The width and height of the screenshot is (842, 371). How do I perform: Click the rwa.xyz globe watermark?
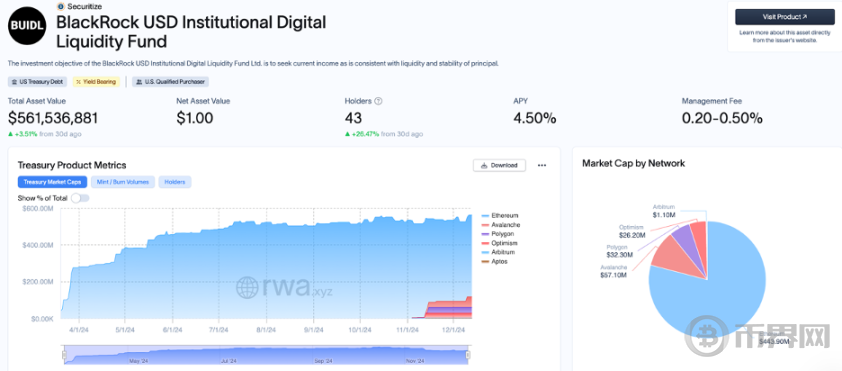point(246,287)
